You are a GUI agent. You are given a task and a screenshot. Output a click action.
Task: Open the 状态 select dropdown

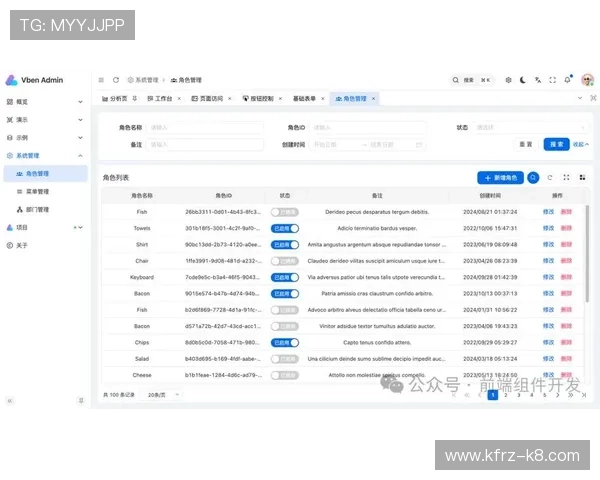pos(531,127)
